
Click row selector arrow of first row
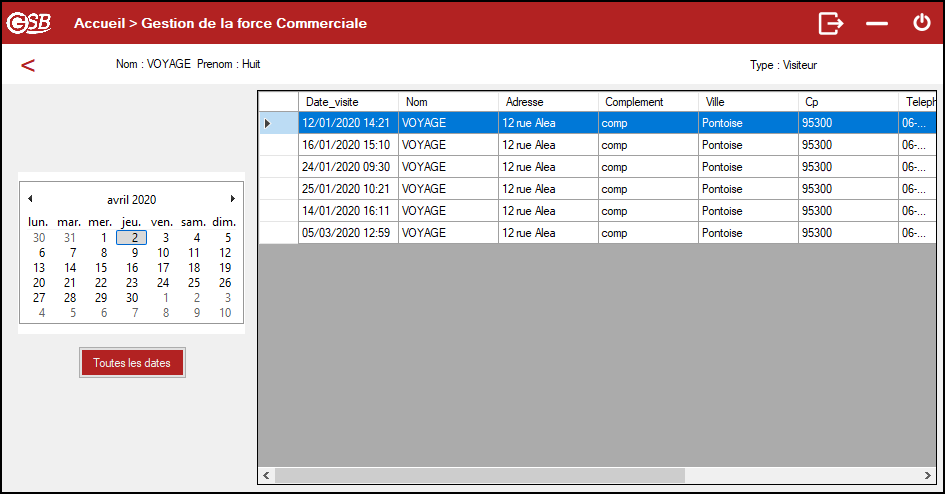[268, 123]
